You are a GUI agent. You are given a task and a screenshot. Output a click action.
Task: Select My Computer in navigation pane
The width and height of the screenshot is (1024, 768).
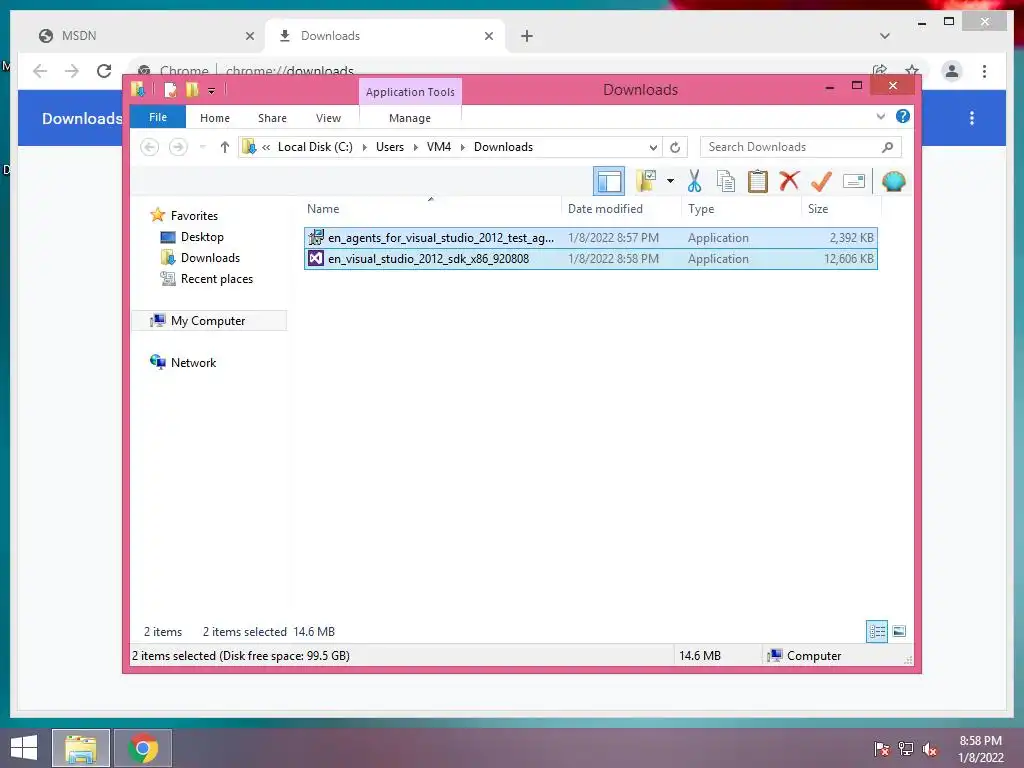[208, 321]
